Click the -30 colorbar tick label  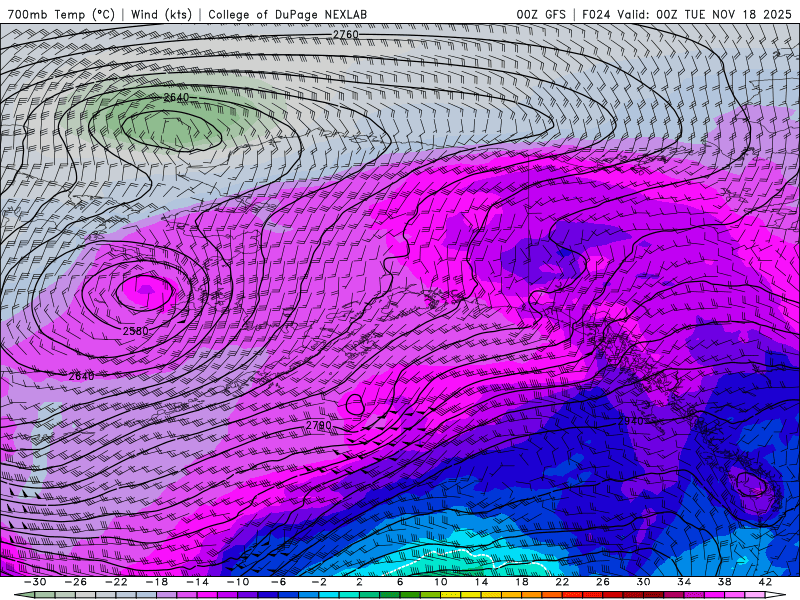pyautogui.click(x=35, y=582)
